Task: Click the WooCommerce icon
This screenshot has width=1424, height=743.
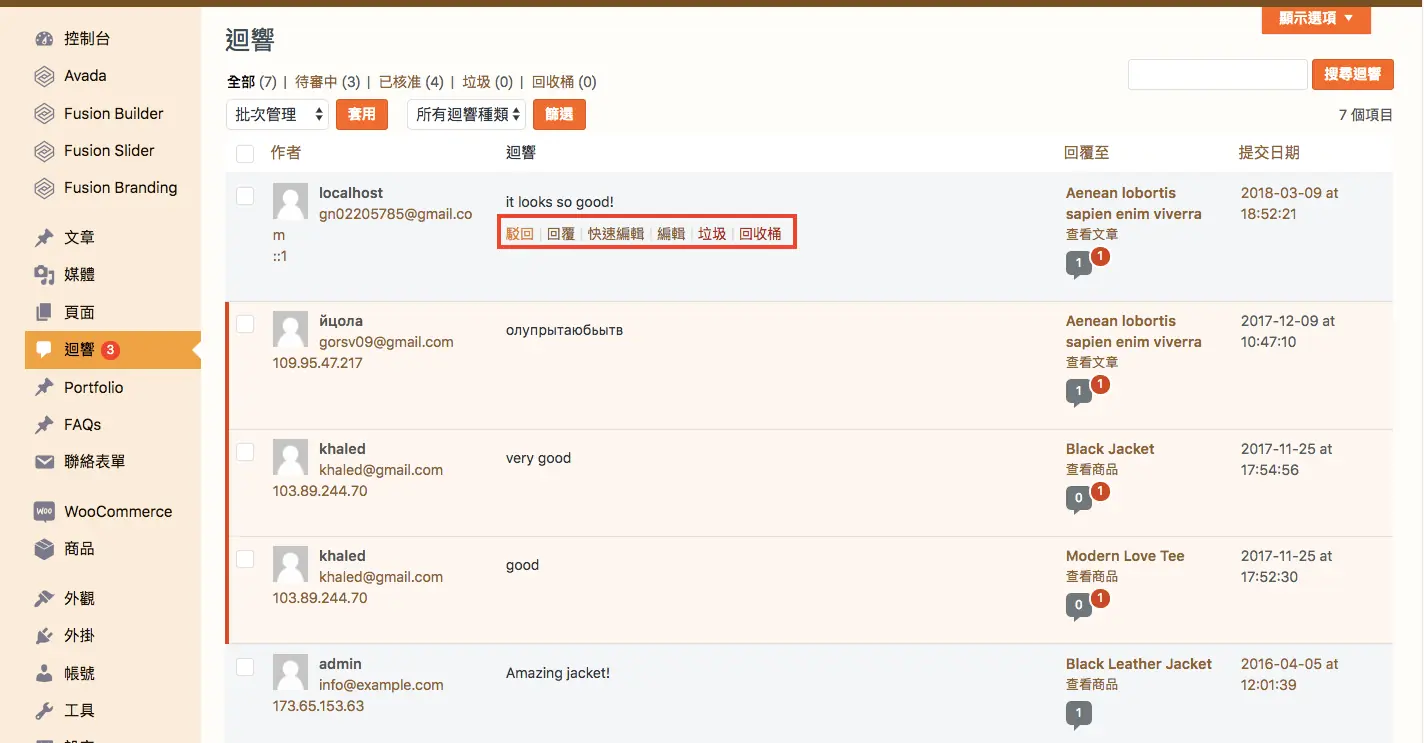Action: [x=44, y=512]
